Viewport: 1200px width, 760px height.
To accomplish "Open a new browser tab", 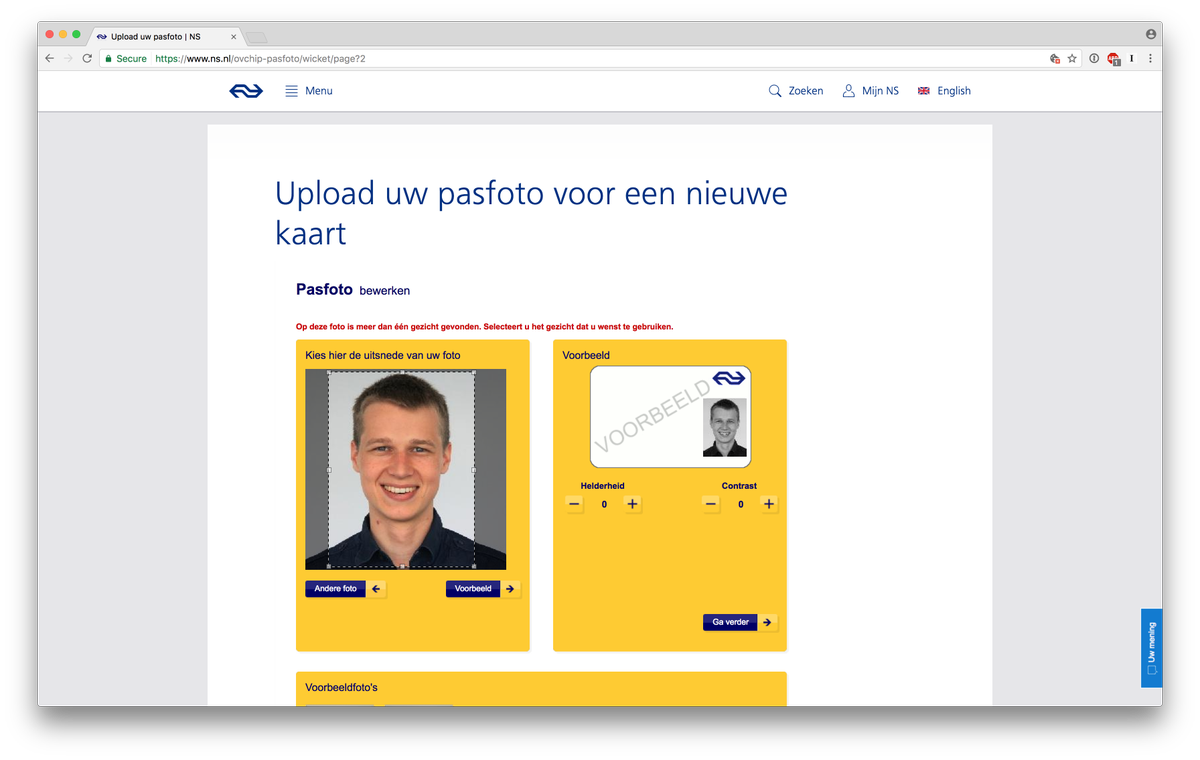I will click(x=256, y=37).
